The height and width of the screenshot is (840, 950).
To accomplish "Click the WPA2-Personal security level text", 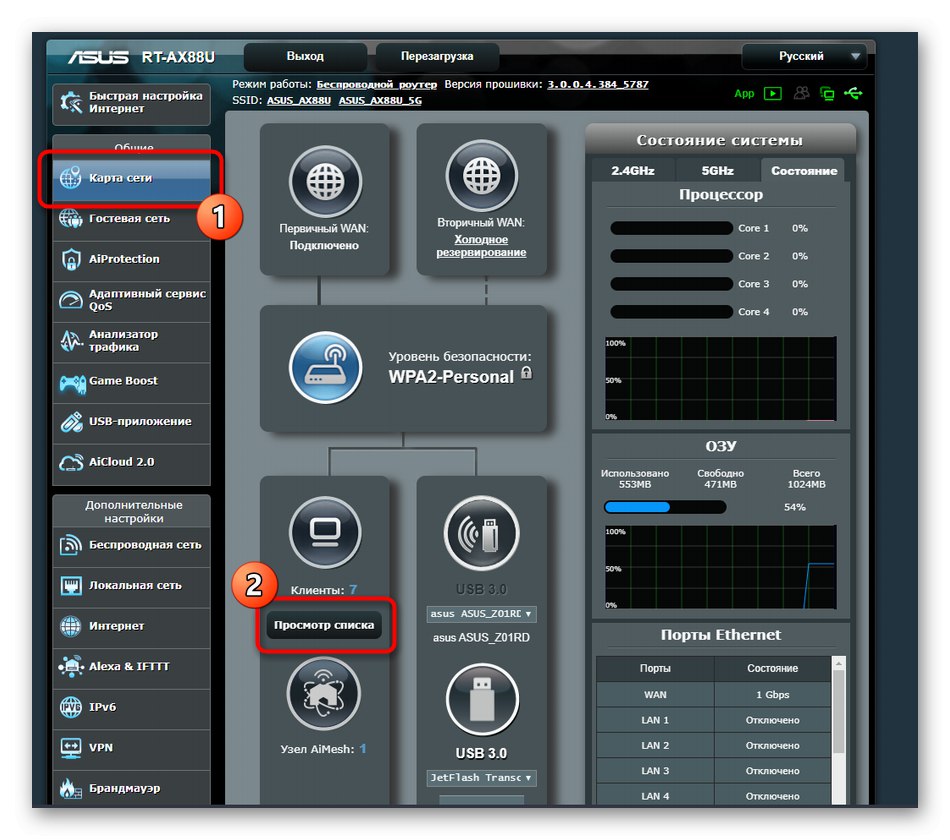I will (x=451, y=377).
